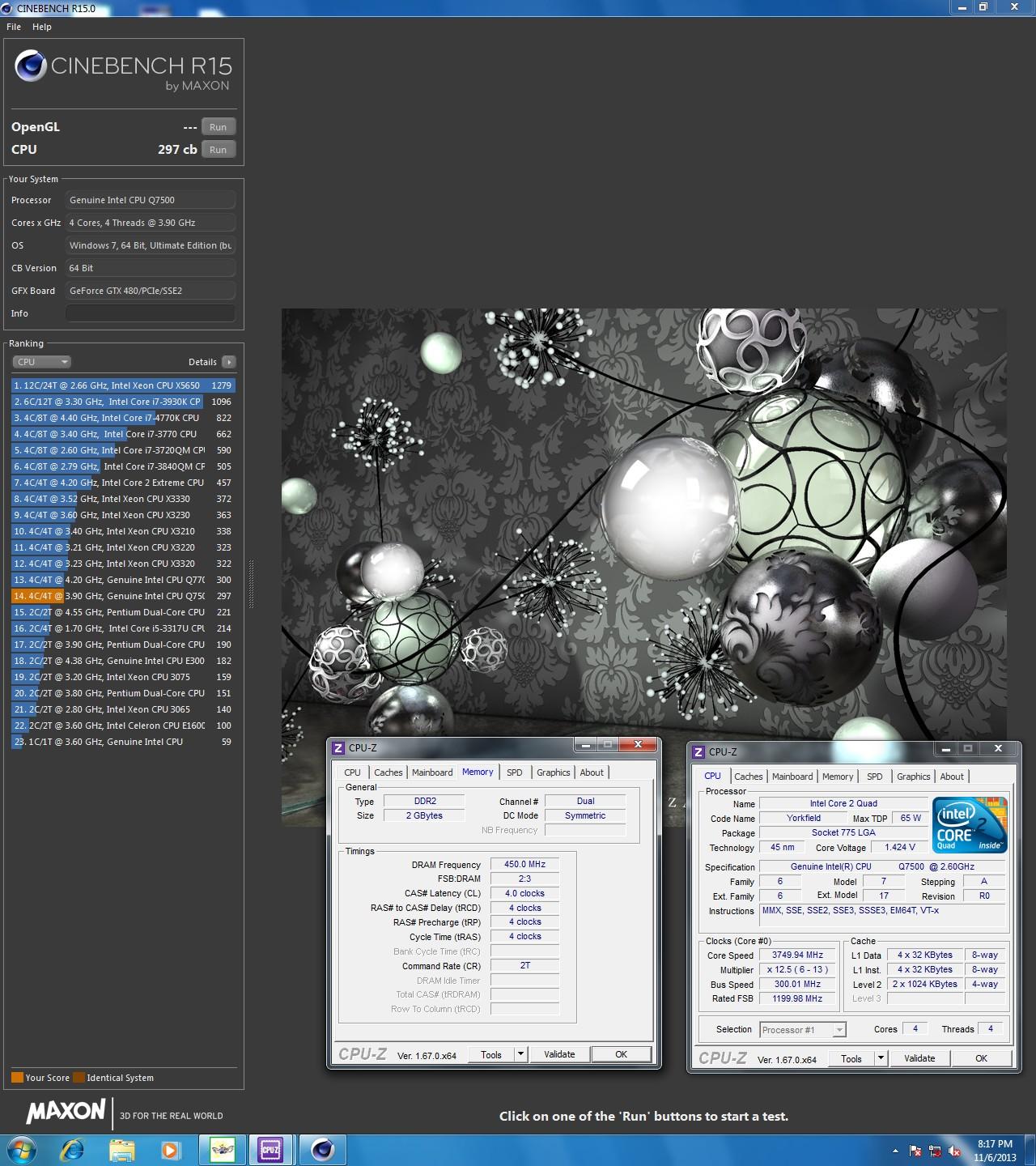The height and width of the screenshot is (1166, 1036).
Task: Select ranking row 2 Core i7-3930K
Action: click(123, 402)
